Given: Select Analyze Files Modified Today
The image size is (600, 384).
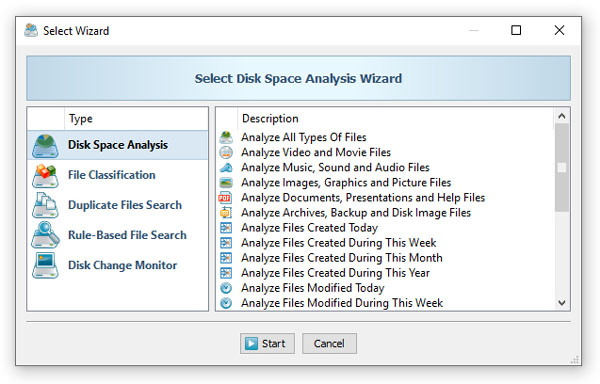Looking at the screenshot, I should point(385,288).
